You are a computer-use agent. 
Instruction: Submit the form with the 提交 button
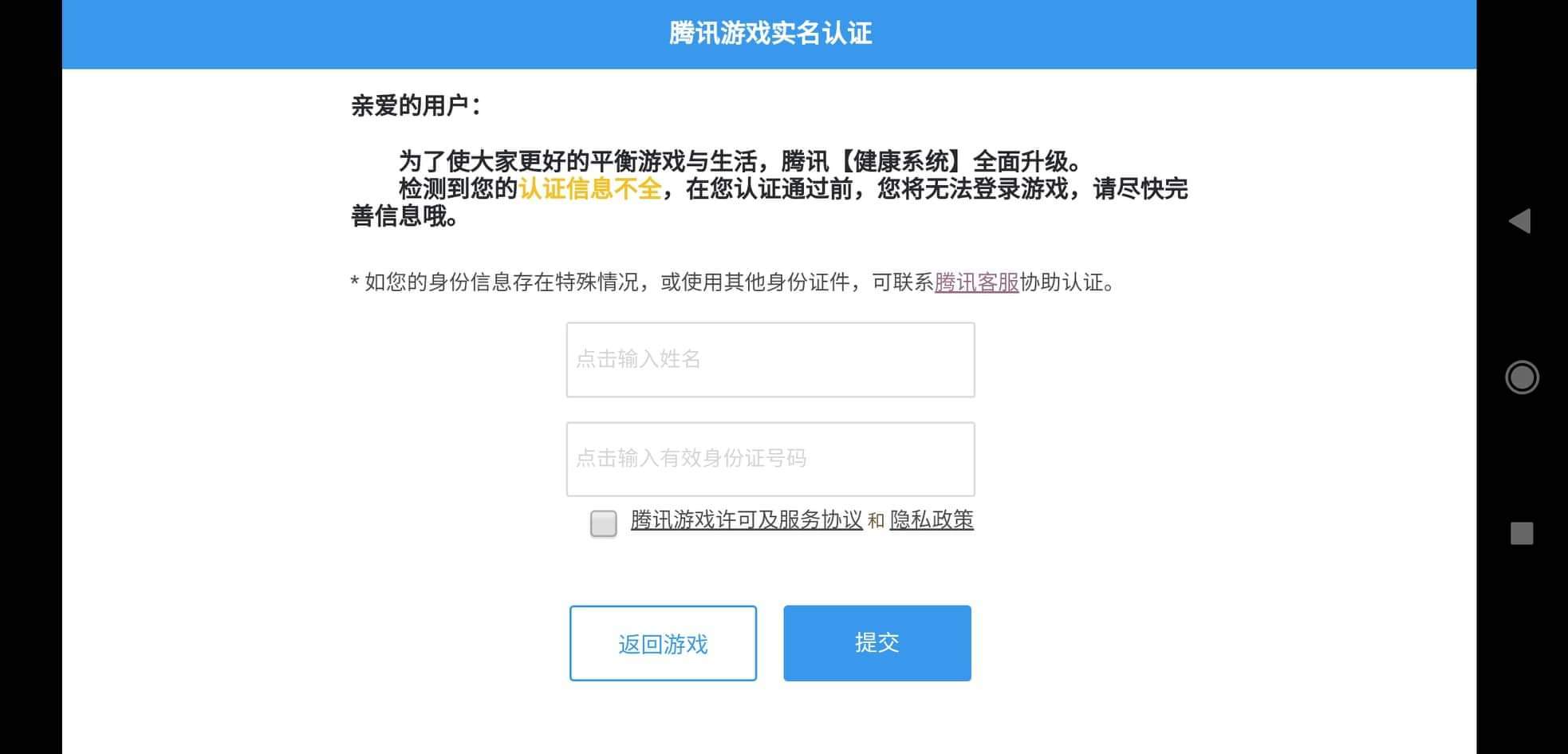(877, 643)
